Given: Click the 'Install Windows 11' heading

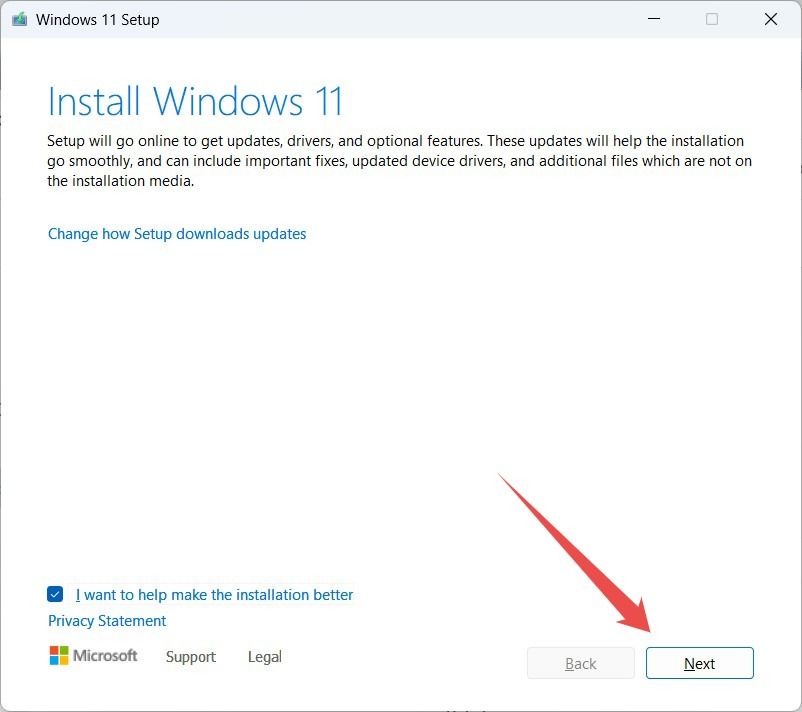Looking at the screenshot, I should pyautogui.click(x=195, y=101).
